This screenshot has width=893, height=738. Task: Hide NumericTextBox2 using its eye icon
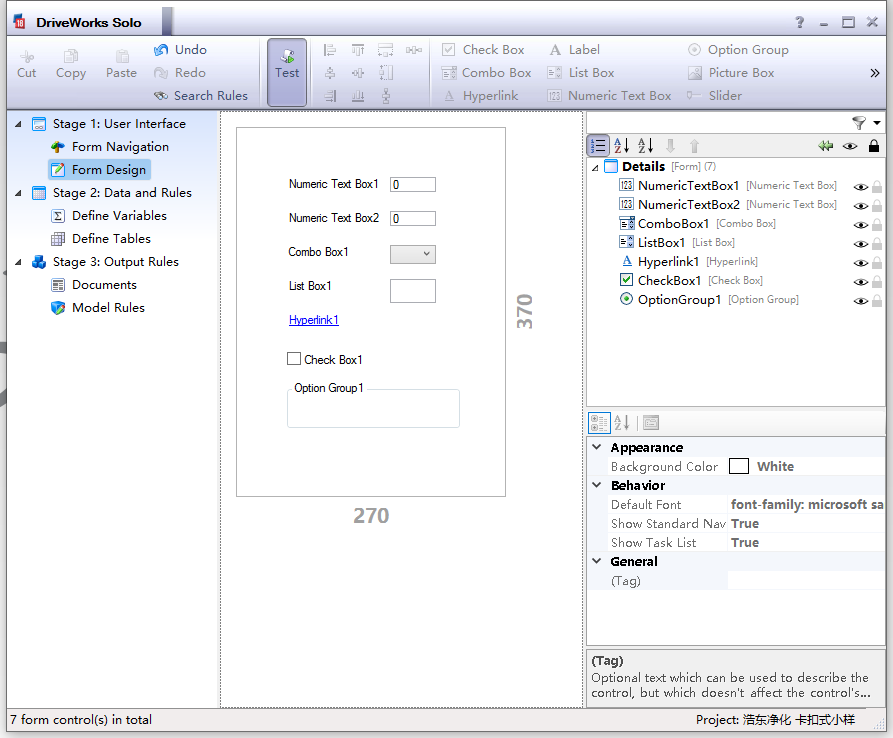pyautogui.click(x=861, y=206)
